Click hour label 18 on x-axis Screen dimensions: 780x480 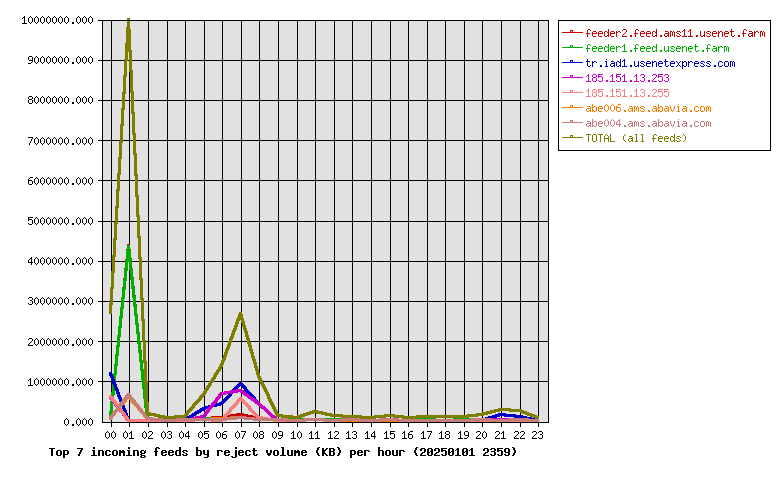click(445, 435)
